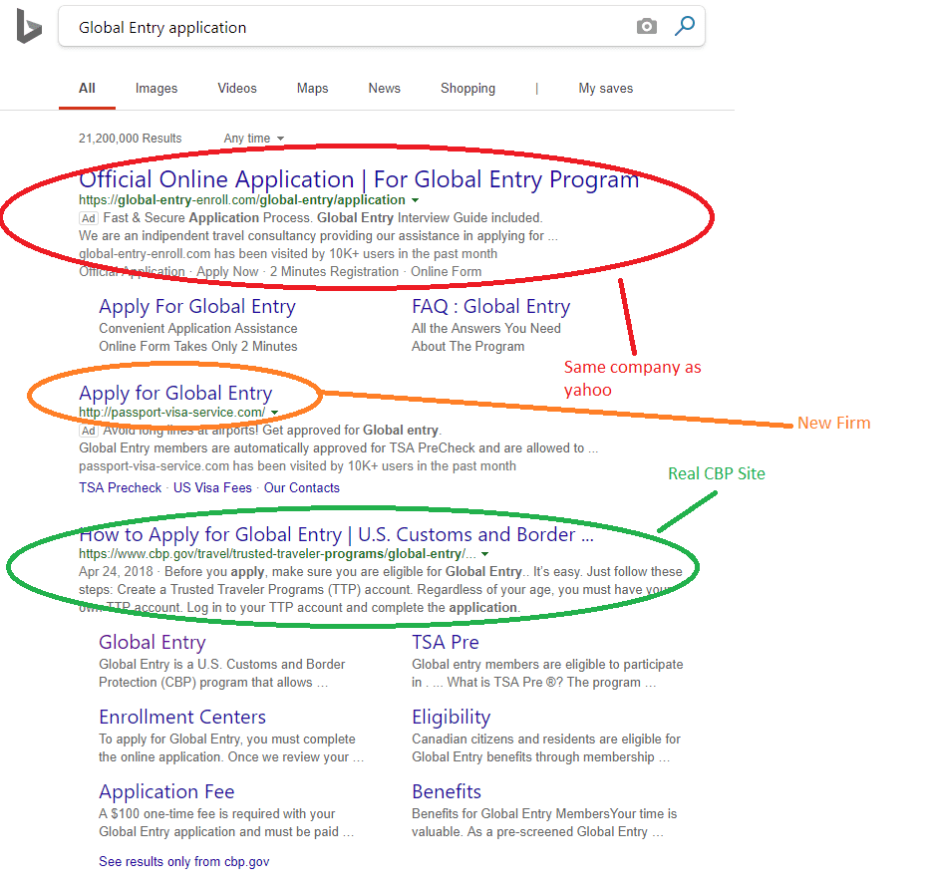926x888 pixels.
Task: Expand arrow beside passport-visa-service.com URL
Action: (x=275, y=413)
